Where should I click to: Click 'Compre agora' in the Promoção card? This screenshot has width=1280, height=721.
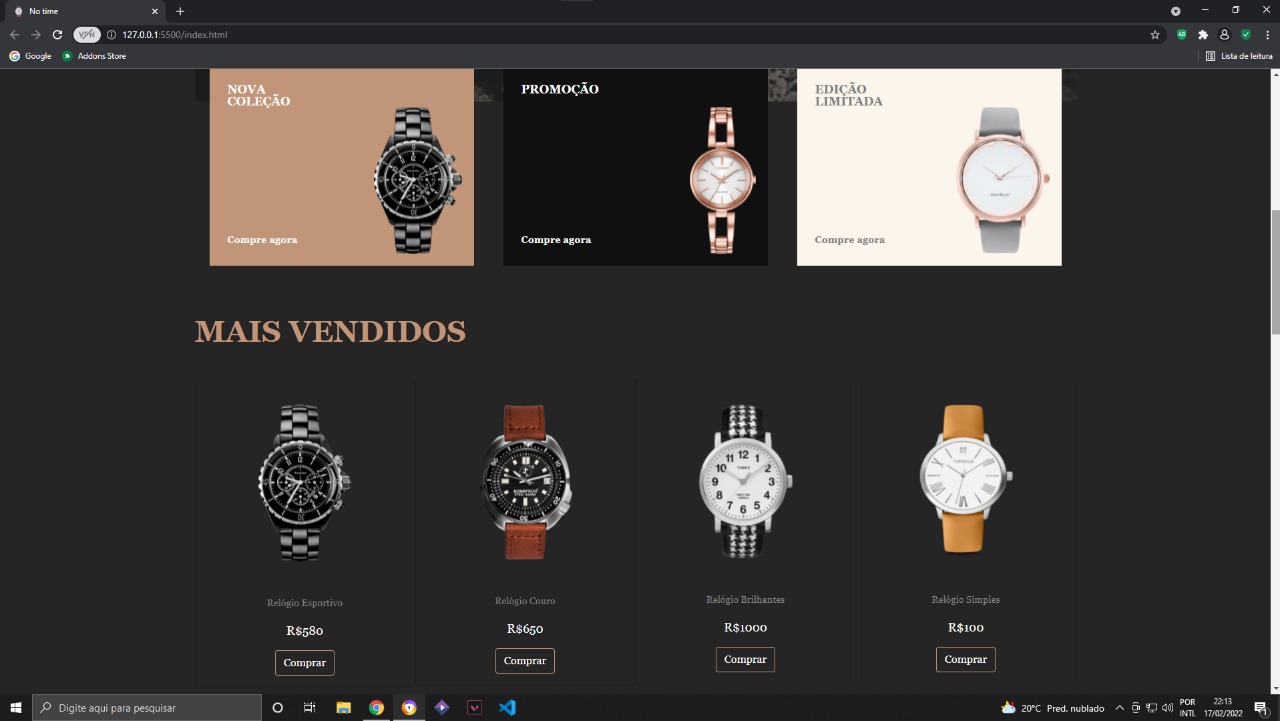point(556,239)
